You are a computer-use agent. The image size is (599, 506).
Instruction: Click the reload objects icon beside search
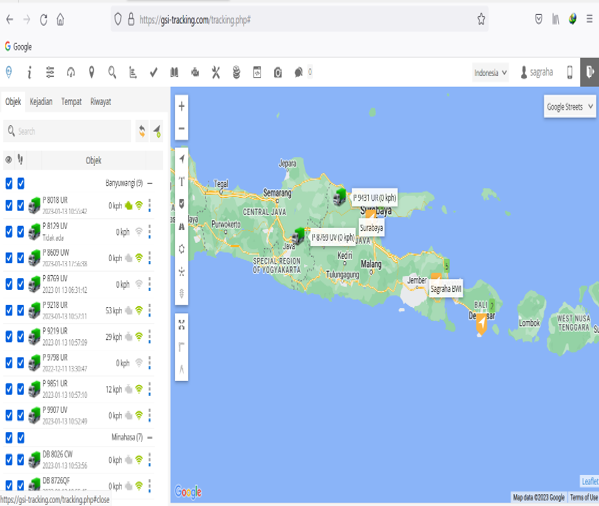tap(142, 131)
